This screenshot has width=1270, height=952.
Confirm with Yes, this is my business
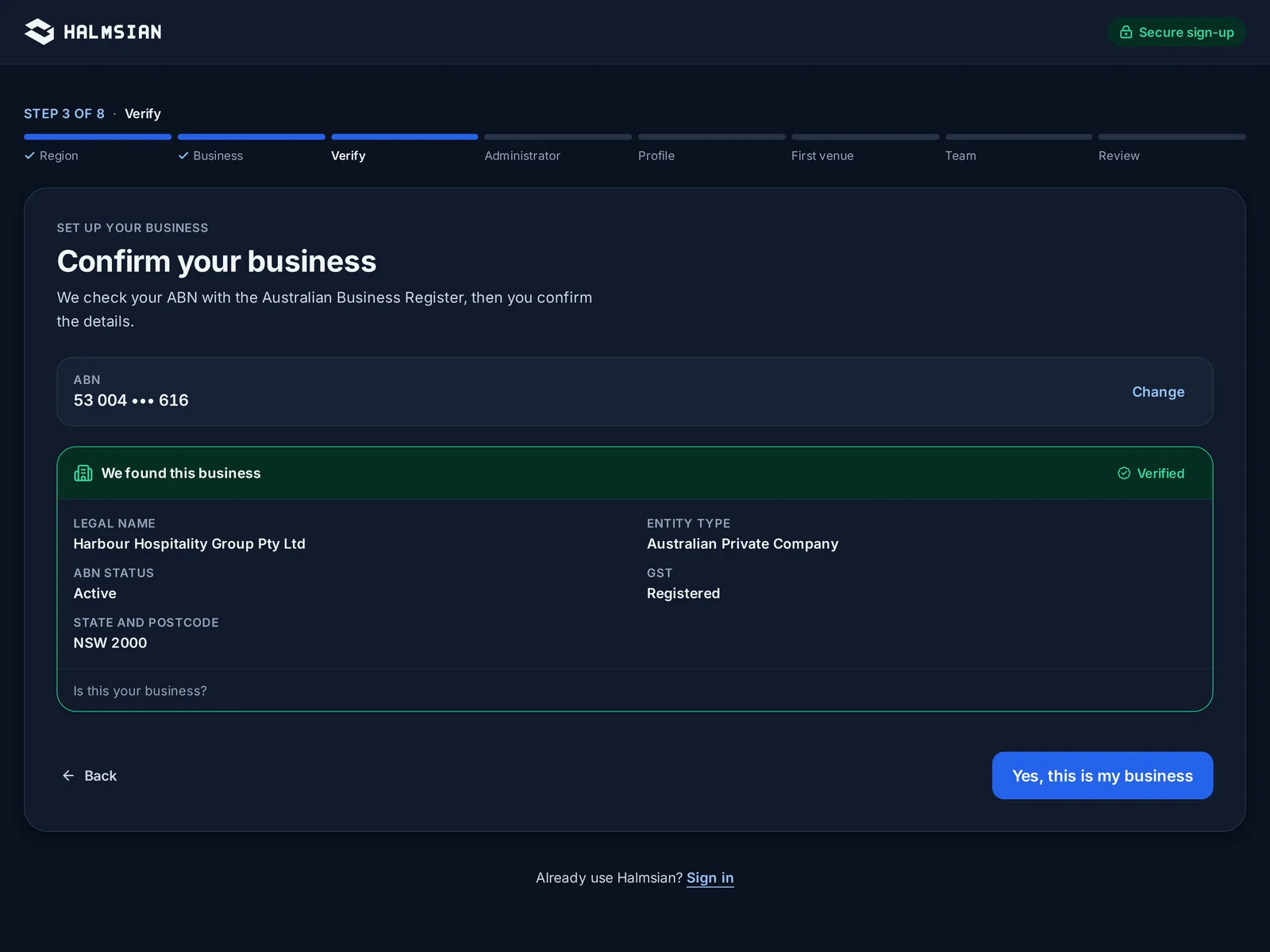point(1102,775)
